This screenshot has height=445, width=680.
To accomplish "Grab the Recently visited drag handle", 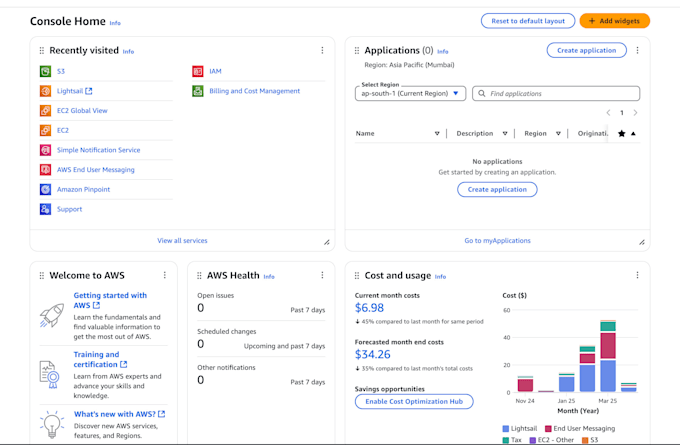I will point(42,51).
